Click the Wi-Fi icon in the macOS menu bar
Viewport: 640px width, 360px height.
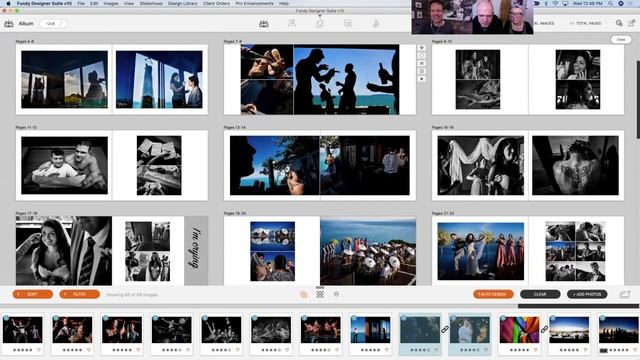(556, 3)
